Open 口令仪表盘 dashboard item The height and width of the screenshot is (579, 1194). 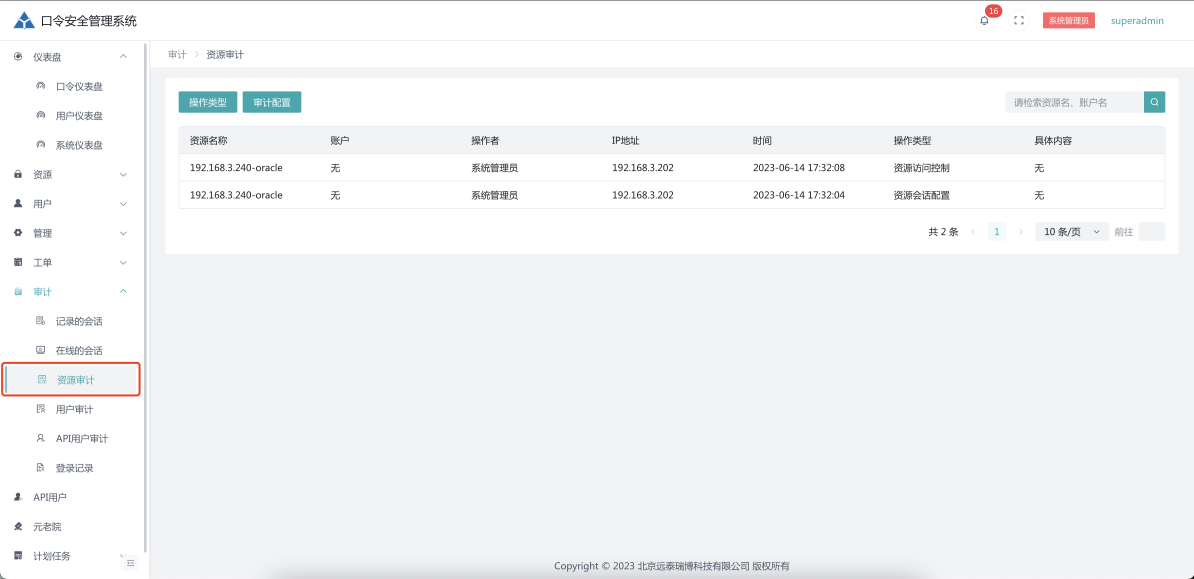pos(79,87)
